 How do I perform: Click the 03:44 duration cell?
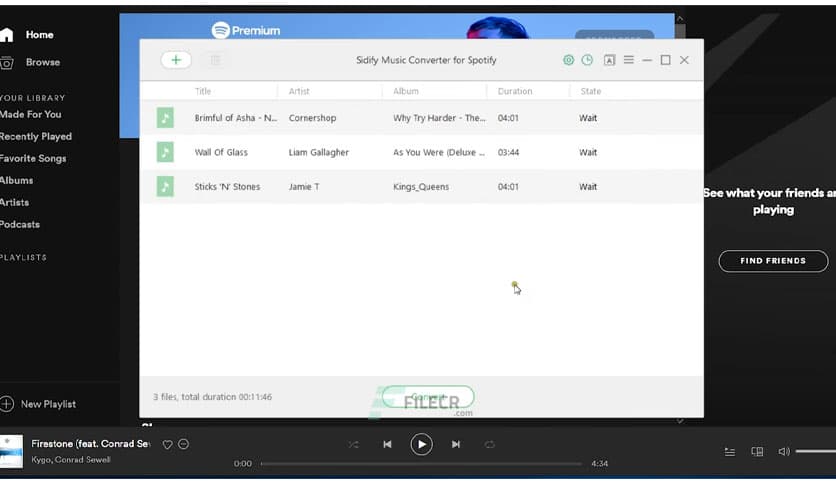[508, 152]
